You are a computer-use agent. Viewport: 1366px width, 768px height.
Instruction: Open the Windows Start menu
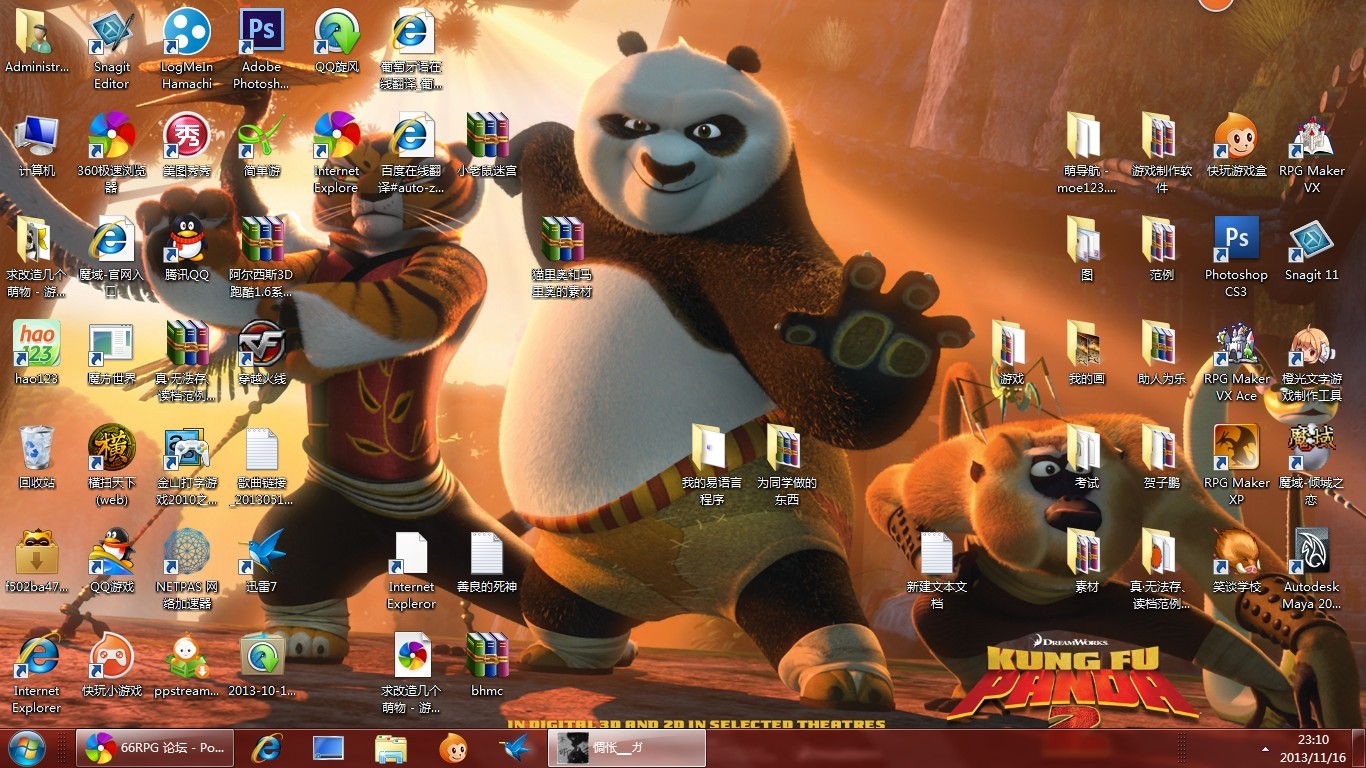click(x=27, y=748)
